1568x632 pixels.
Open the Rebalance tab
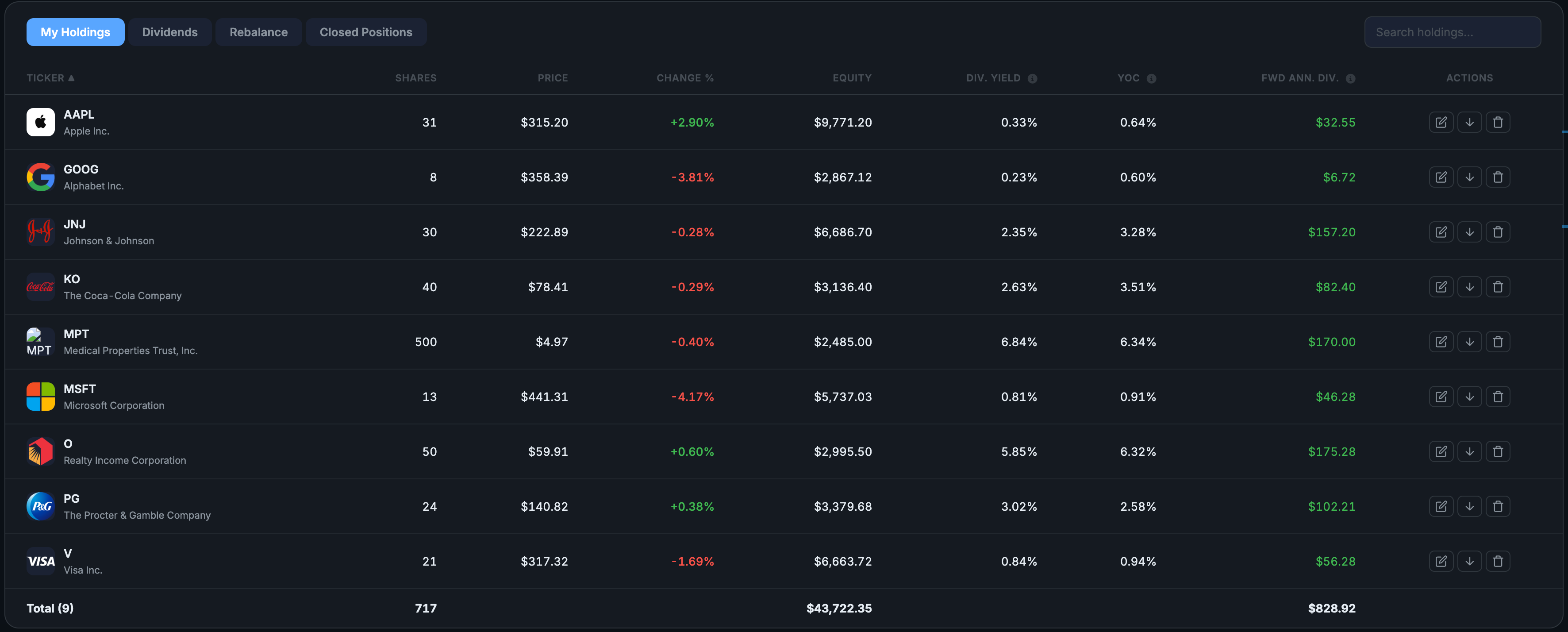(259, 32)
